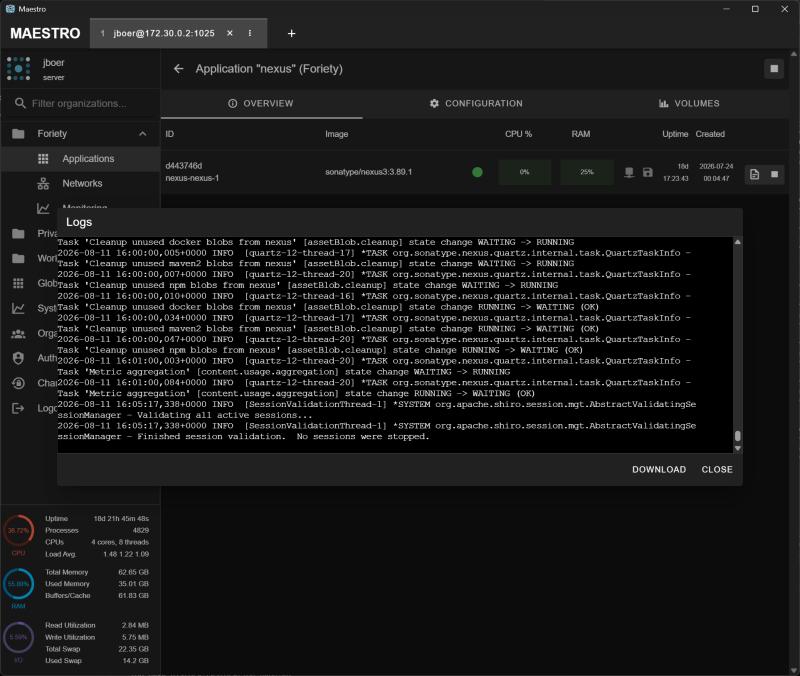The height and width of the screenshot is (676, 800).
Task: Stop the whole application using the top-right stop icon
Action: (774, 69)
